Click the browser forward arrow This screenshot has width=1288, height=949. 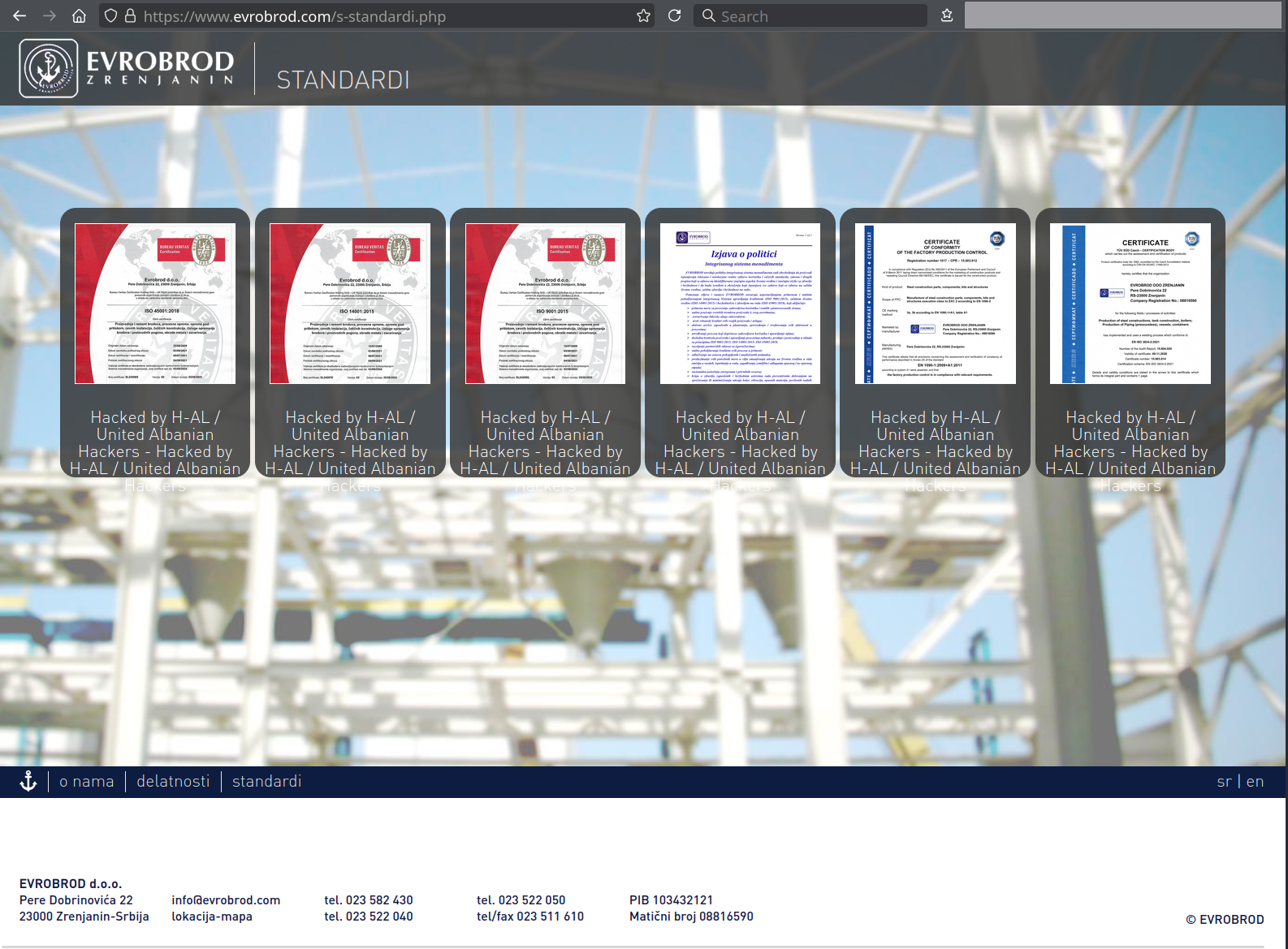[x=50, y=15]
